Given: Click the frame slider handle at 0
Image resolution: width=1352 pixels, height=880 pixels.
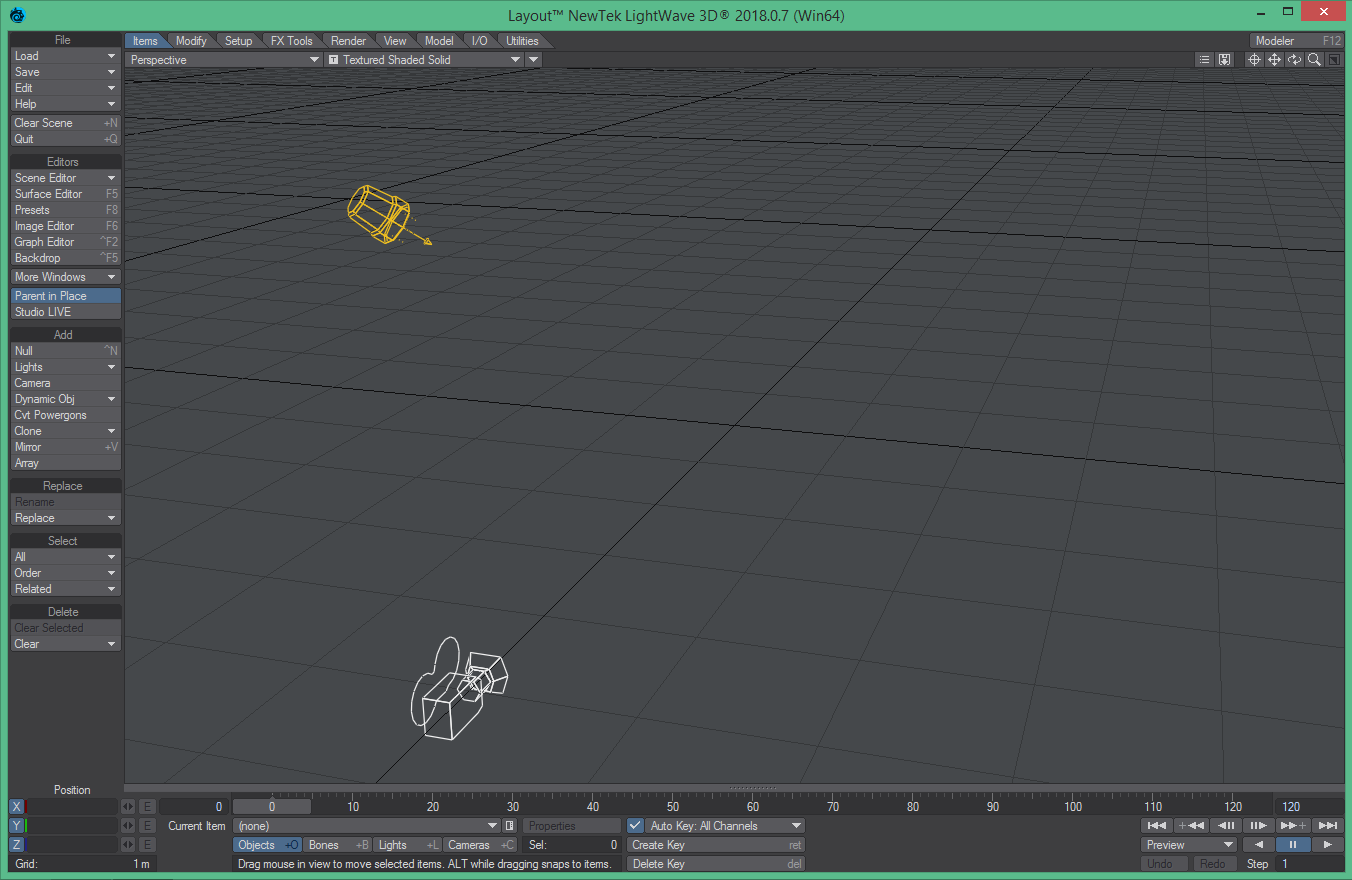Looking at the screenshot, I should click(272, 806).
